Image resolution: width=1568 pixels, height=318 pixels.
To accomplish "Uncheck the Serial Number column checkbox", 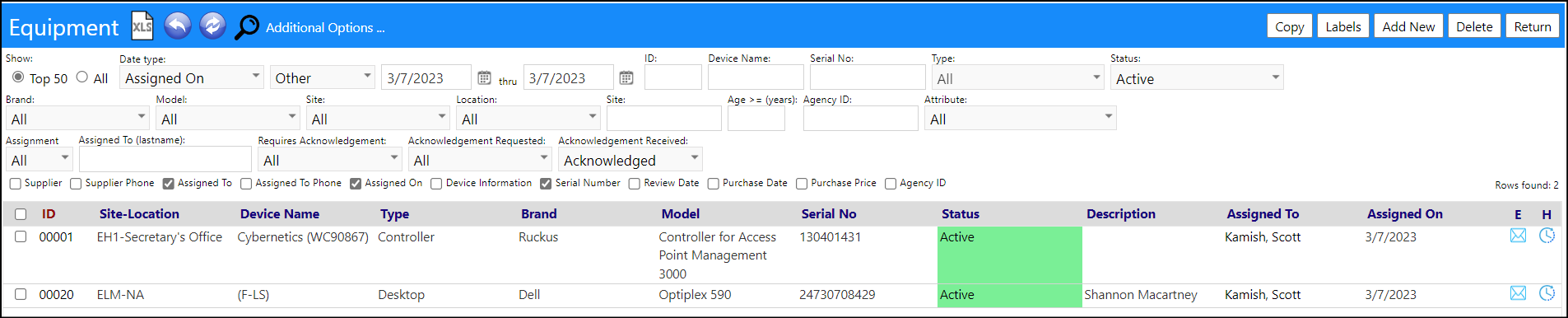I will (546, 184).
